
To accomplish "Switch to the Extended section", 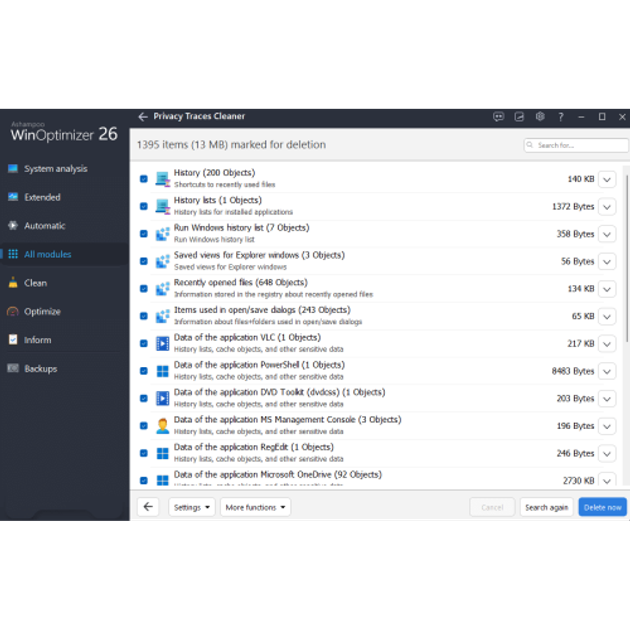I will coord(64,197).
